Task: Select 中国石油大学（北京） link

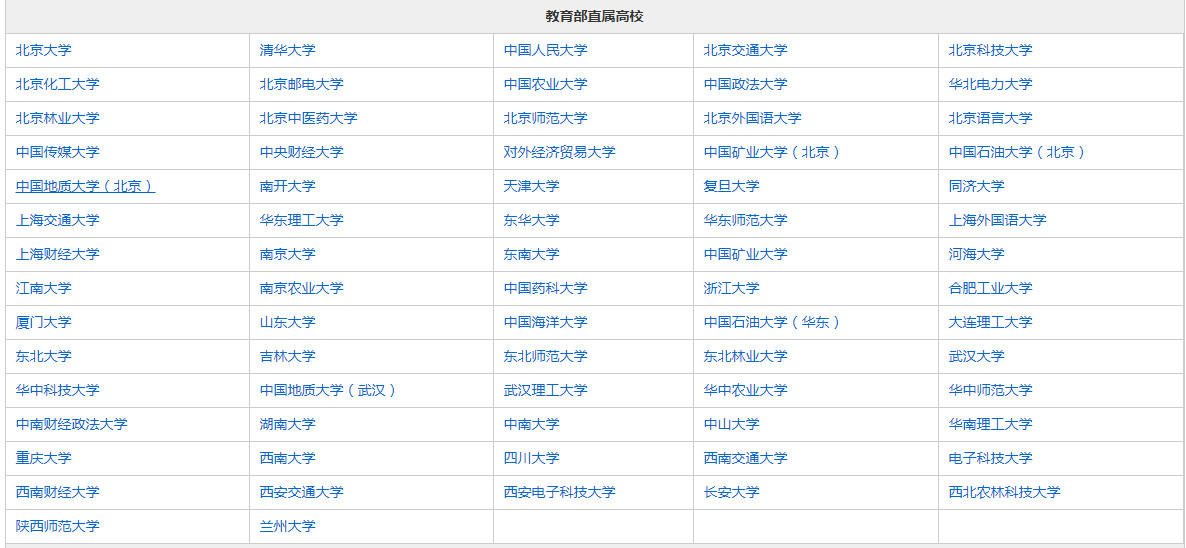Action: [x=1017, y=153]
